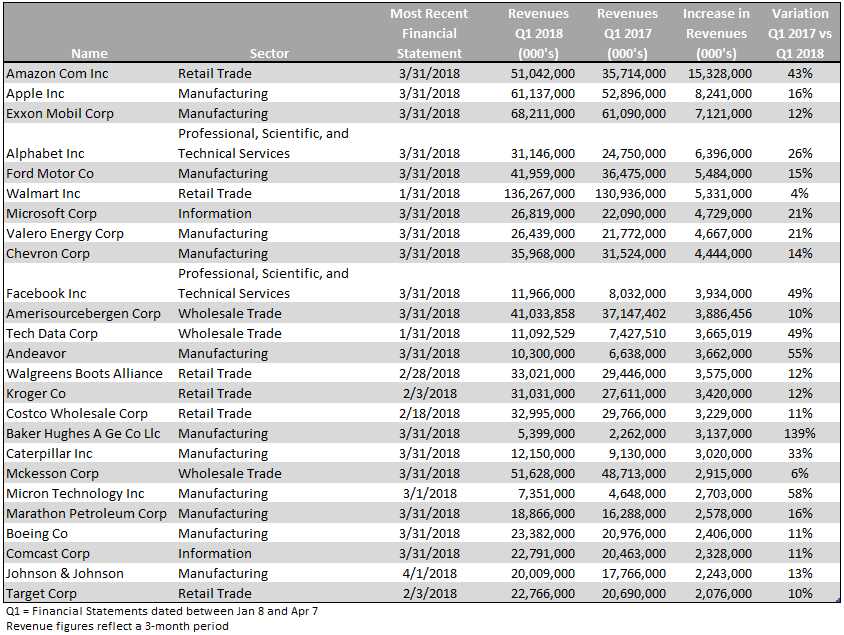Click the Variation Q1 2017 vs Q1 2018 header
This screenshot has width=844, height=635.
tap(800, 33)
